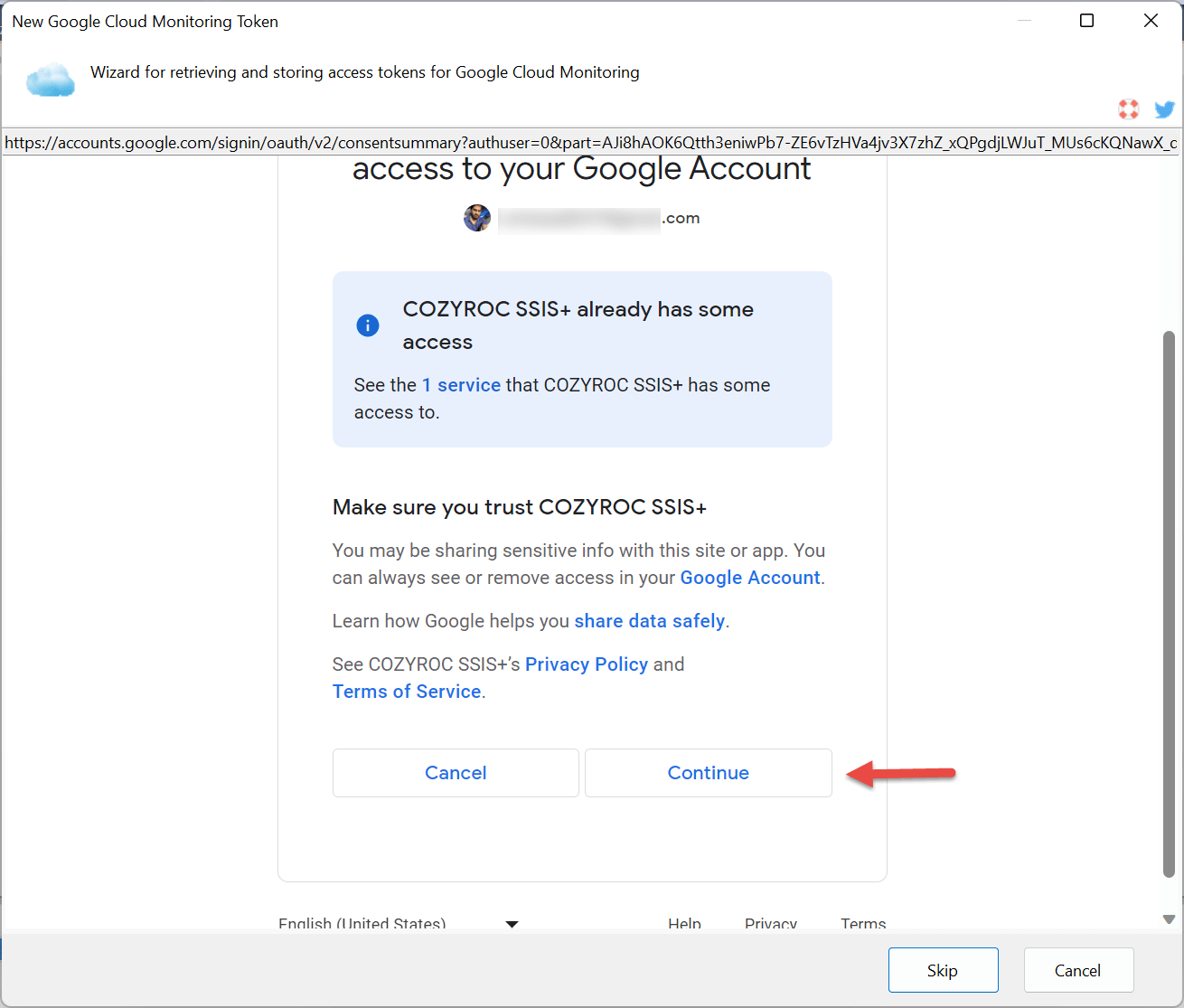Screen dimensions: 1184x1008
Task: Click the blue info icon
Action: (x=368, y=325)
